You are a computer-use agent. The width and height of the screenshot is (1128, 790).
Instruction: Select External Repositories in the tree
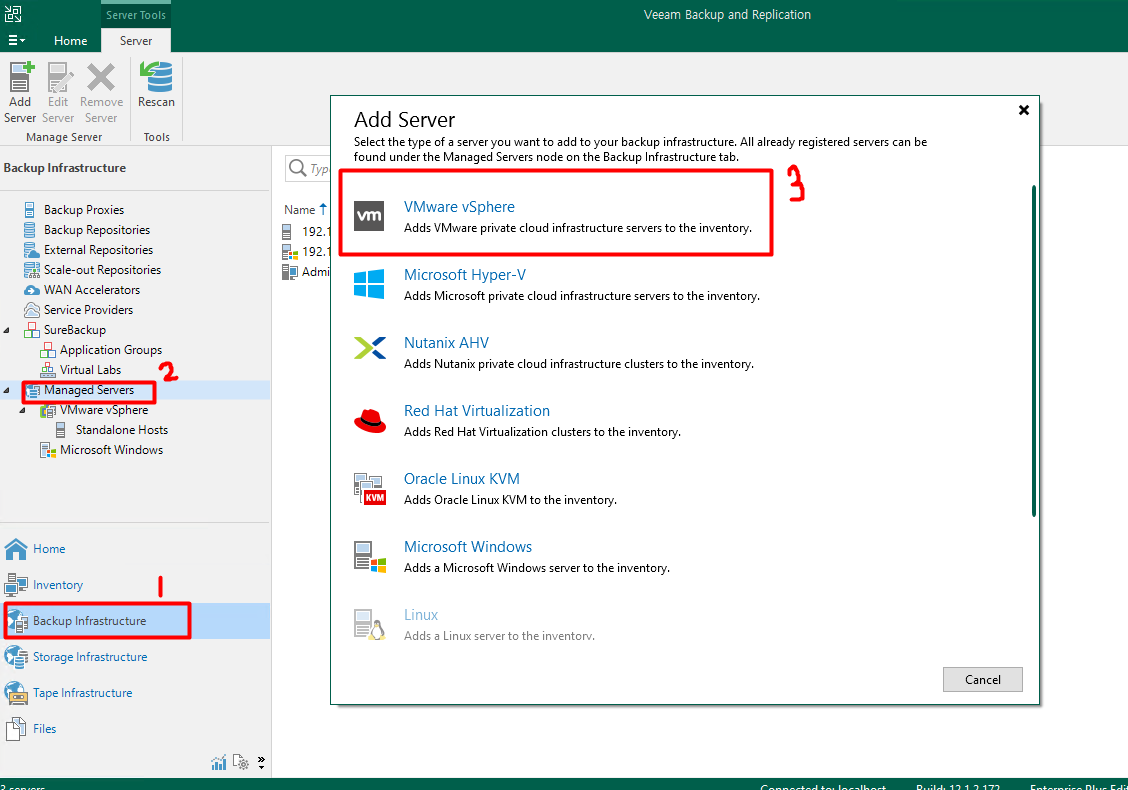click(x=98, y=250)
